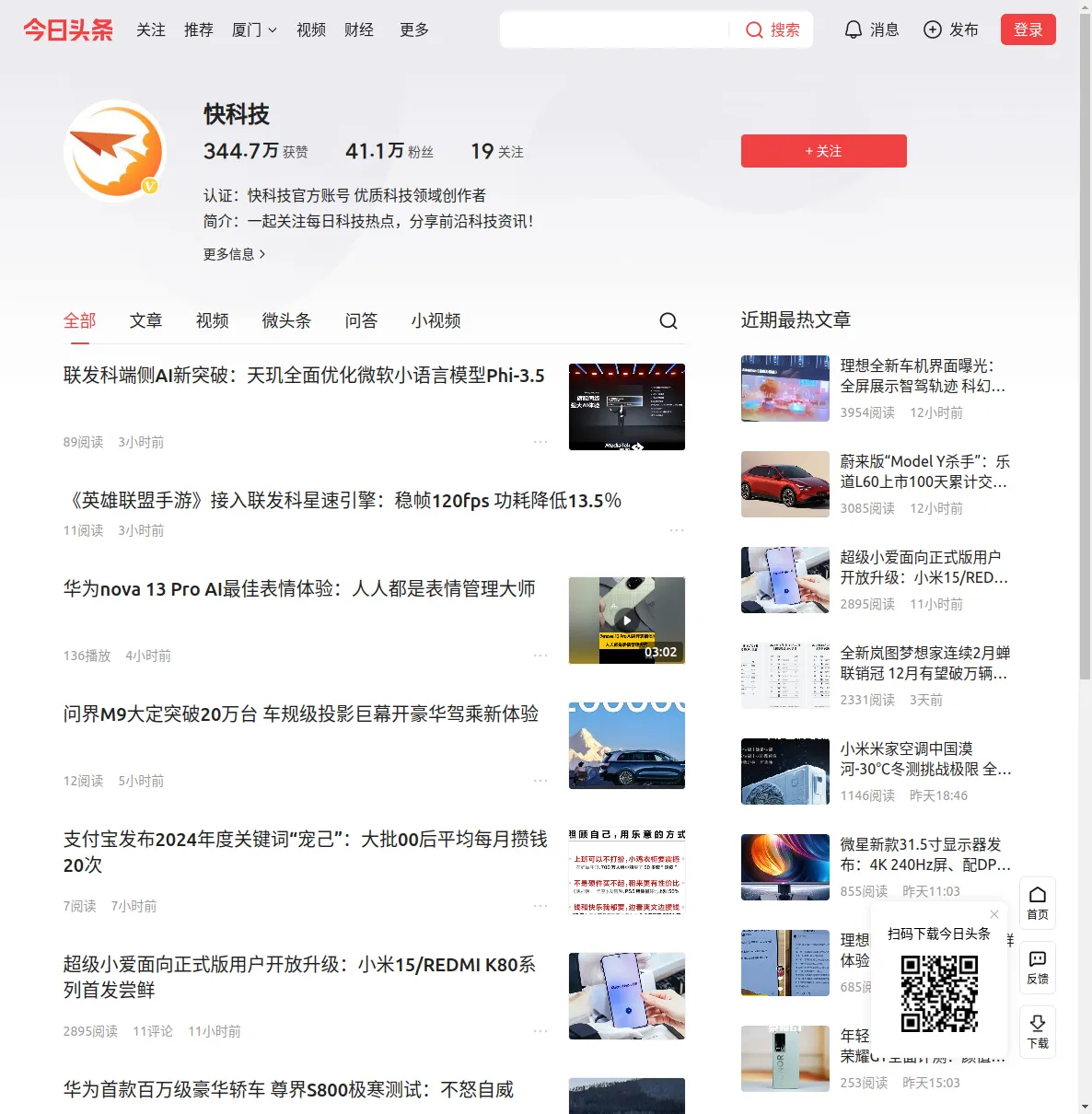This screenshot has height=1114, width=1092.
Task: Open 反馈 feedback floating icon
Action: coord(1038,968)
